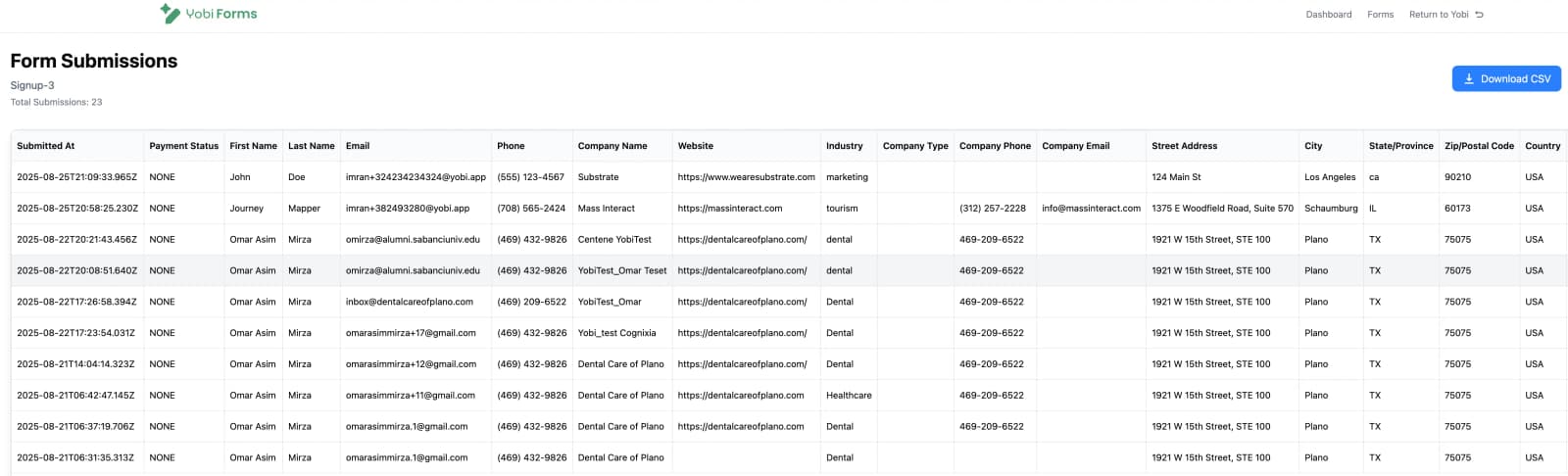Click the Form Submissions page heading
Screen dimensions: 1568x476
[x=94, y=61]
